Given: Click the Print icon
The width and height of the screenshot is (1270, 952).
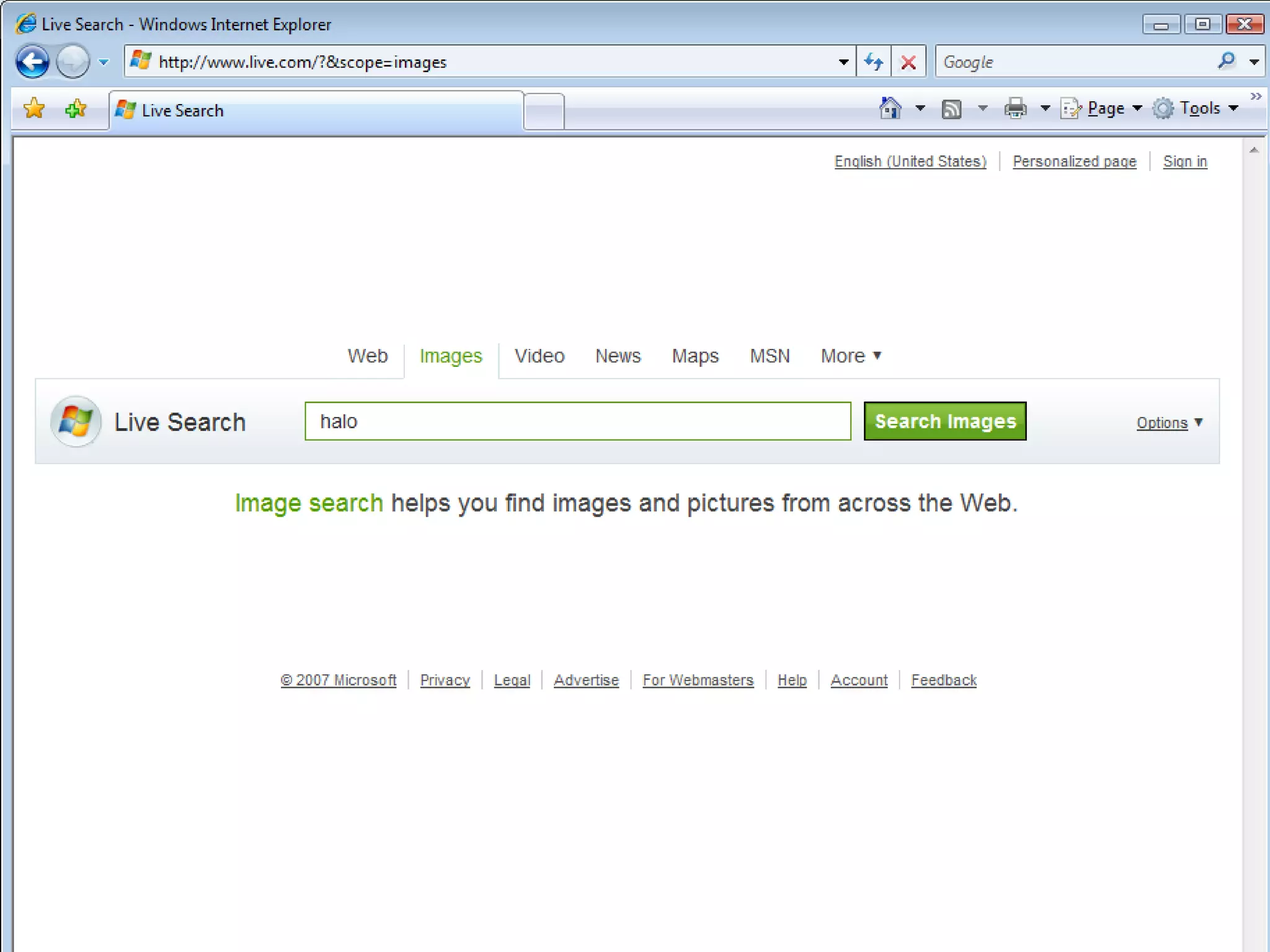Looking at the screenshot, I should pyautogui.click(x=1015, y=108).
